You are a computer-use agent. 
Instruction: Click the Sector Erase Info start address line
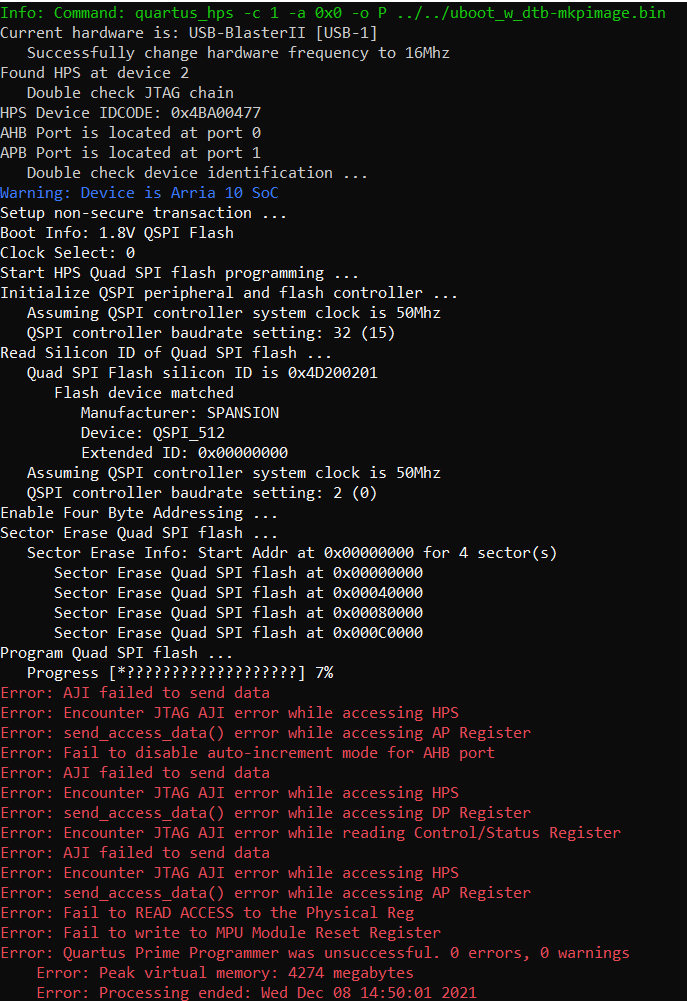292,553
